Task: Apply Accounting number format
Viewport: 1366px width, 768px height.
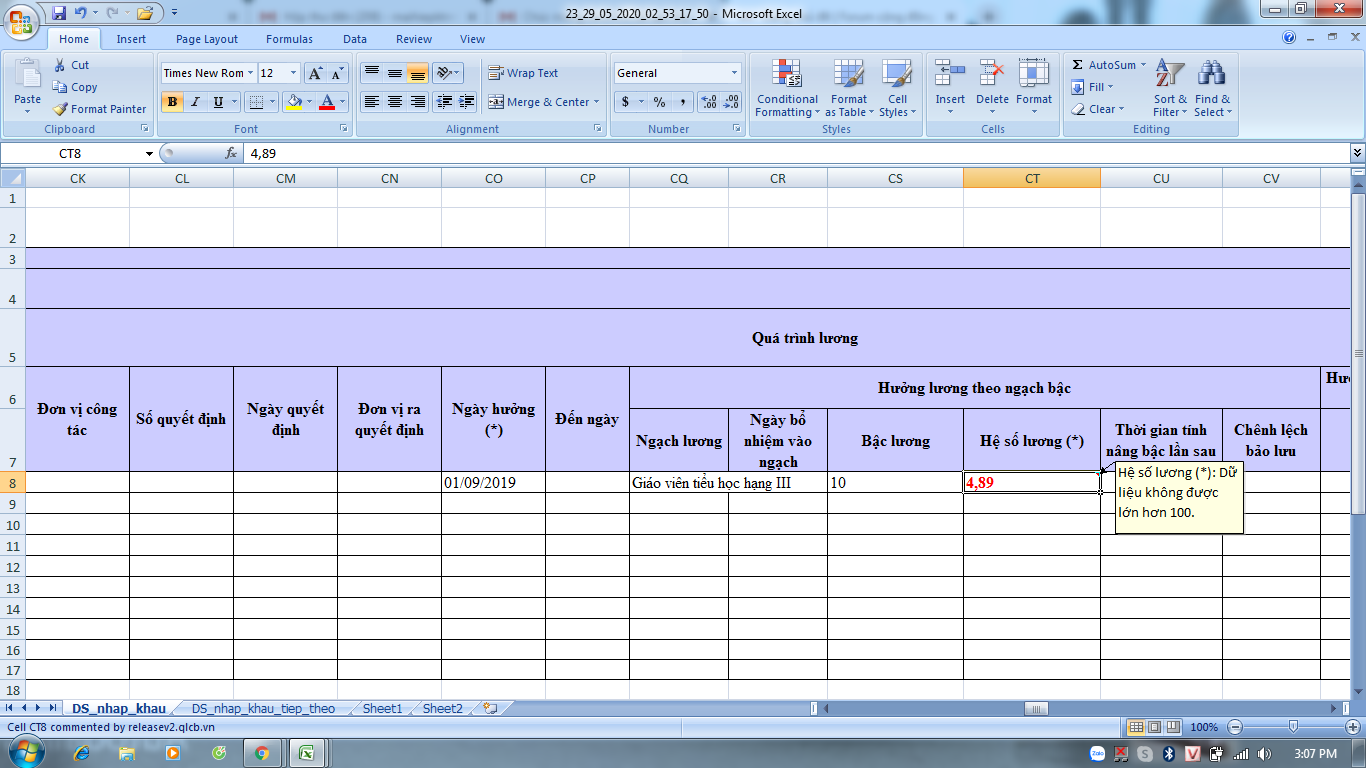Action: tap(626, 102)
